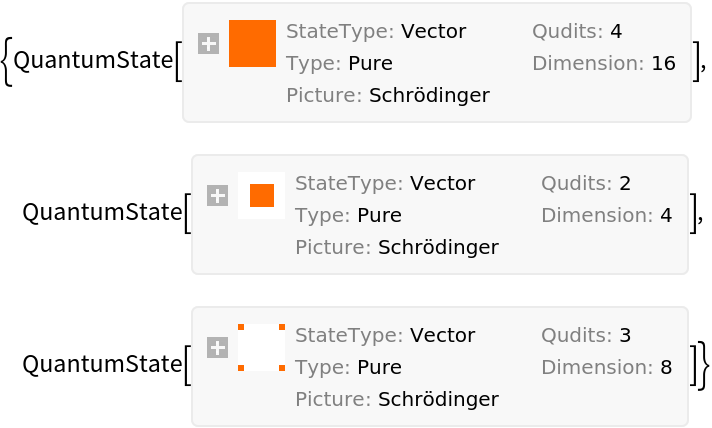The height and width of the screenshot is (428, 712).
Task: Expand the 2-qudit state summary box
Action: [x=217, y=196]
